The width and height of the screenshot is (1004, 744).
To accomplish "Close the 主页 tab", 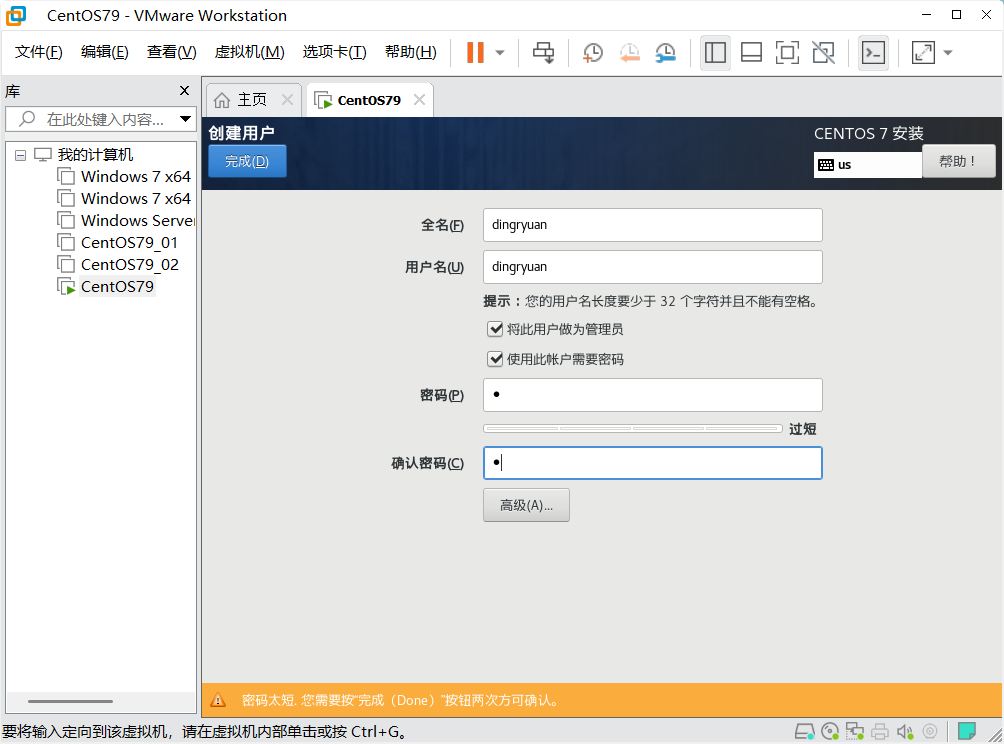I will point(287,100).
